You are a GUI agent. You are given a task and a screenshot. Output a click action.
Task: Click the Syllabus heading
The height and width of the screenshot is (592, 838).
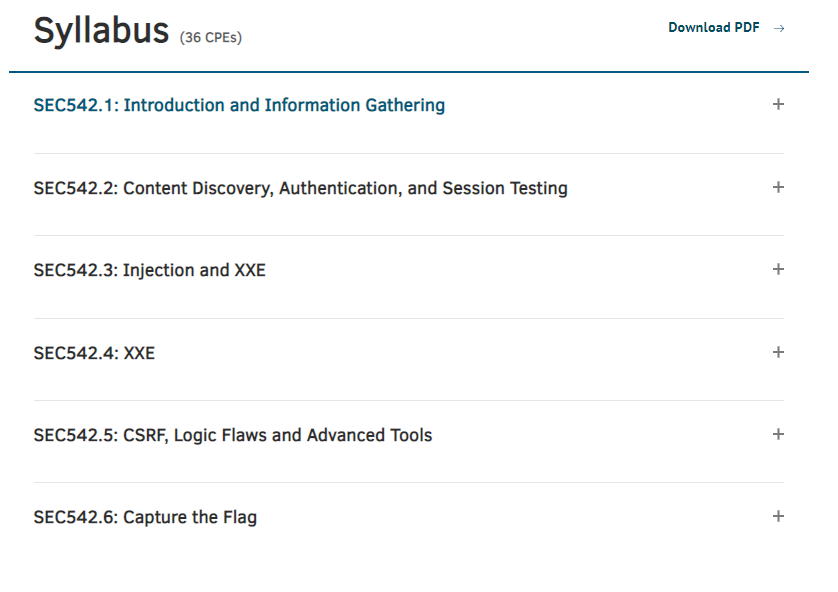[x=101, y=31]
